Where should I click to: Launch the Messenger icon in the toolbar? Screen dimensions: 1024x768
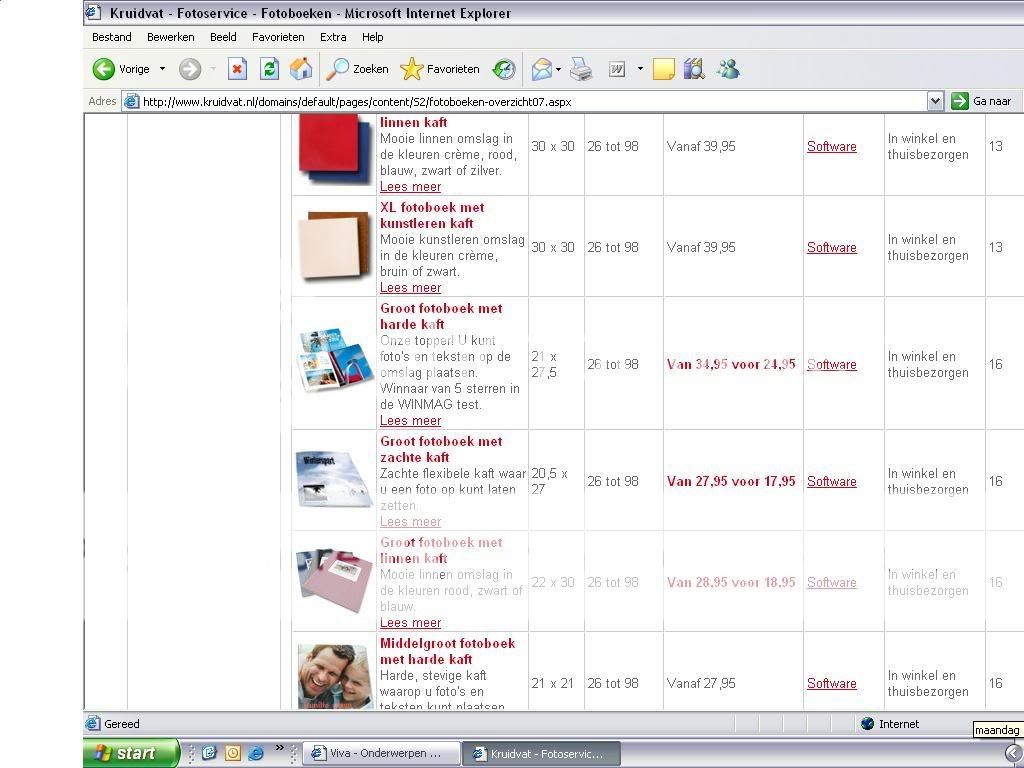(728, 69)
